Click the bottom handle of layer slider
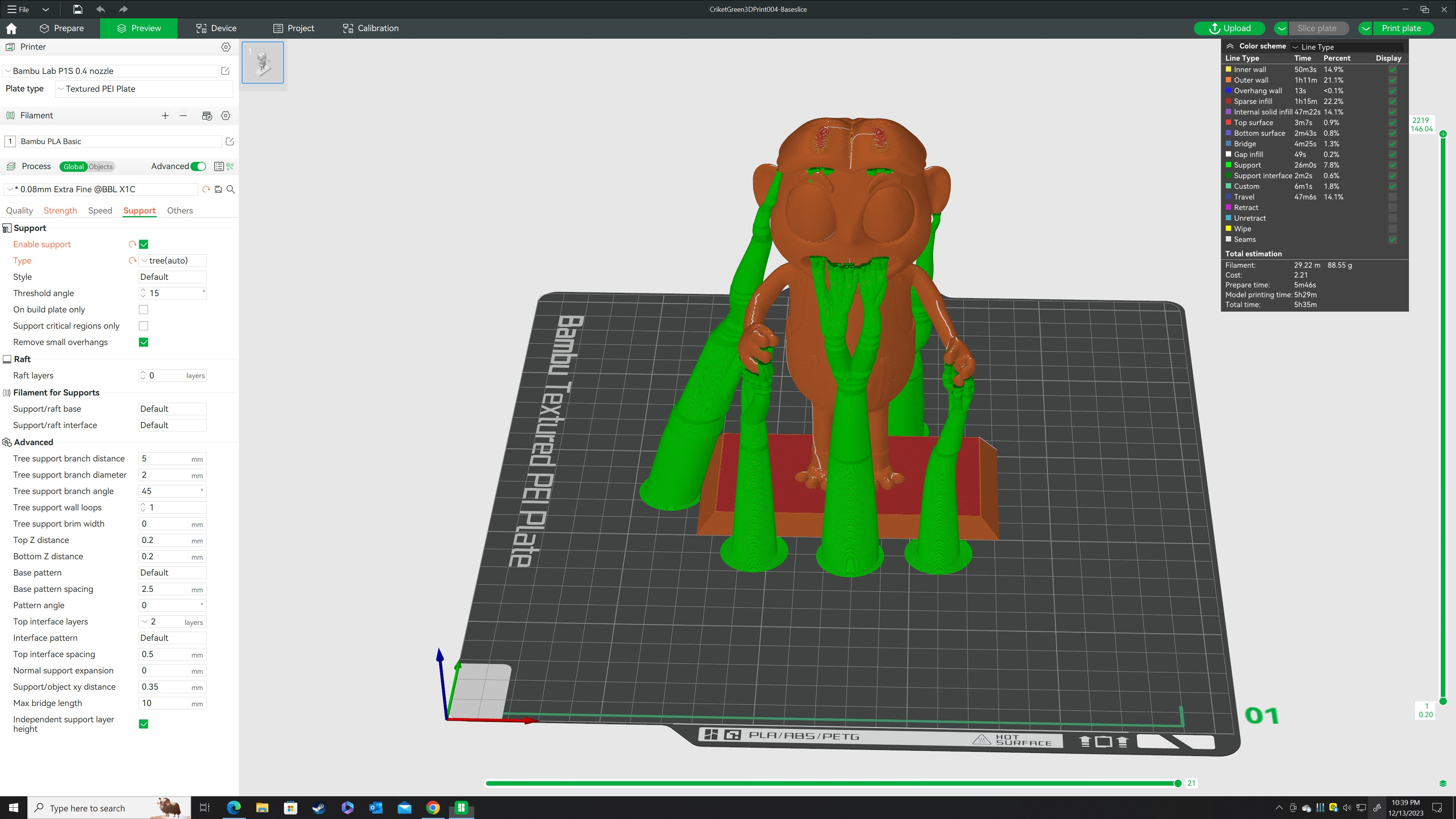1456x819 pixels. click(1443, 701)
